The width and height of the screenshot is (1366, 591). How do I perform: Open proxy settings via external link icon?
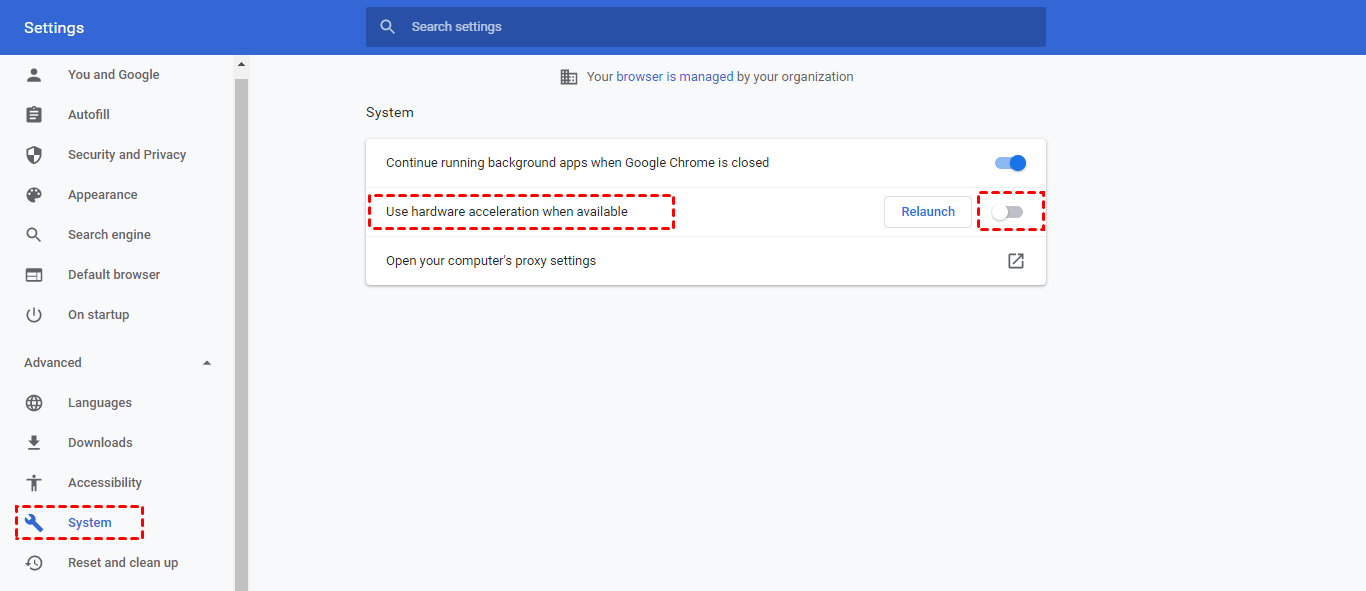(1016, 261)
